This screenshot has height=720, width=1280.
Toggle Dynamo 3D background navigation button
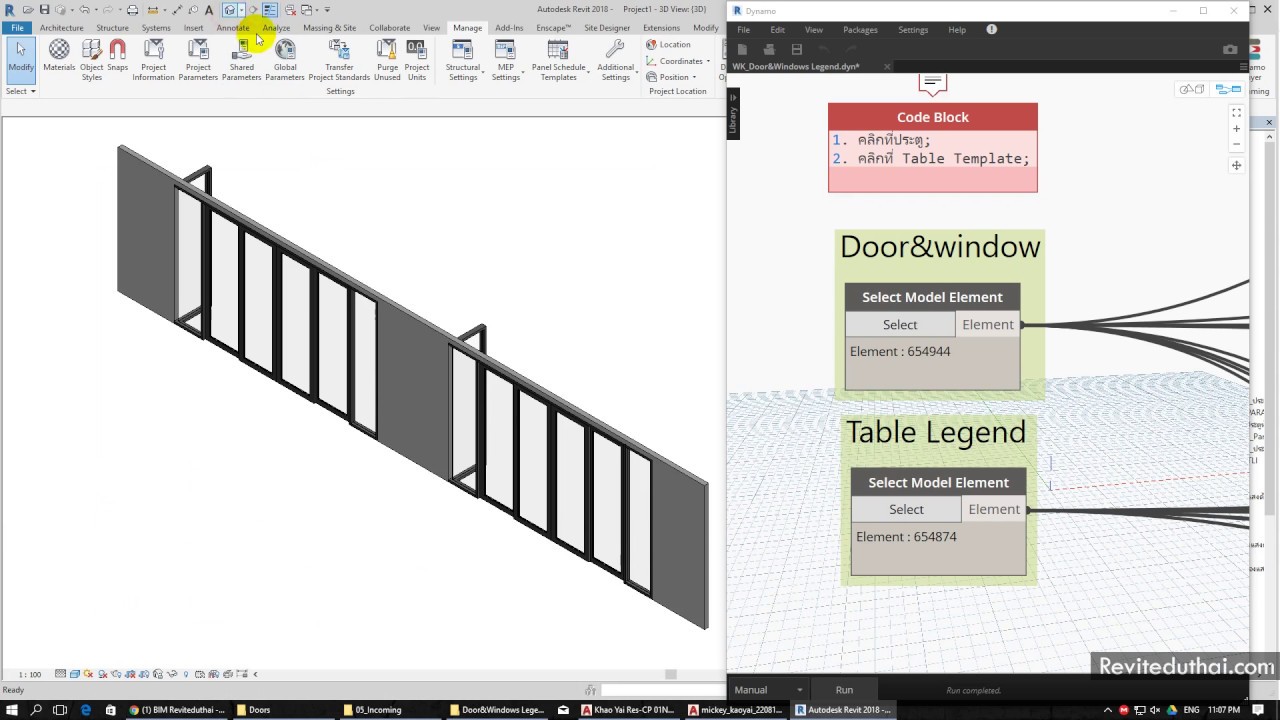point(1191,89)
